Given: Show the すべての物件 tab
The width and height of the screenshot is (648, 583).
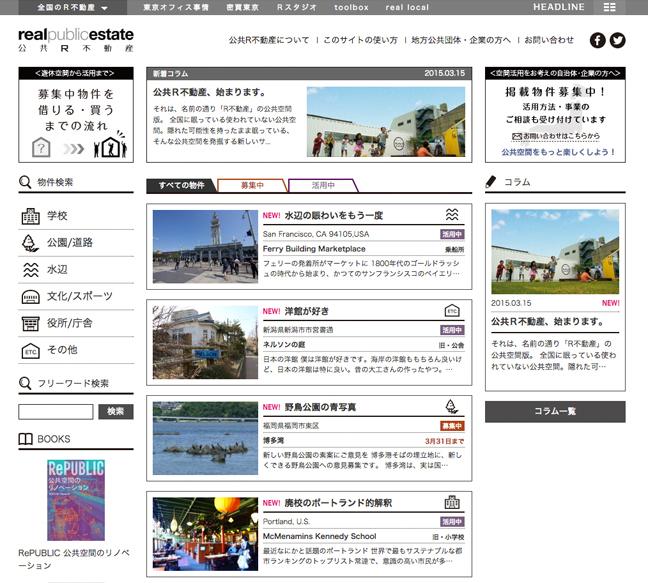Looking at the screenshot, I should 181,186.
